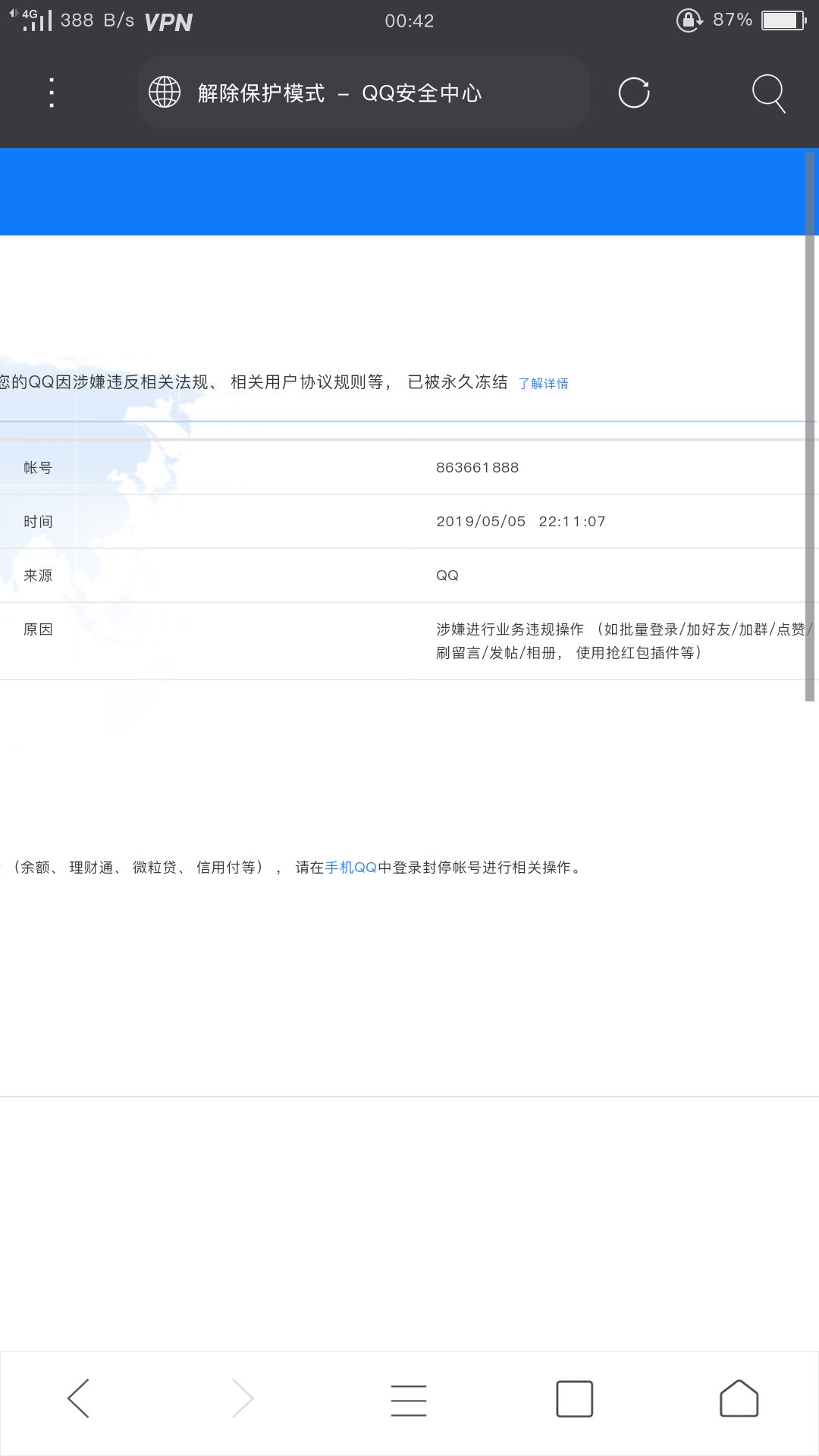This screenshot has height=1456, width=819.
Task: Open search with the magnifier icon
Action: tap(768, 93)
